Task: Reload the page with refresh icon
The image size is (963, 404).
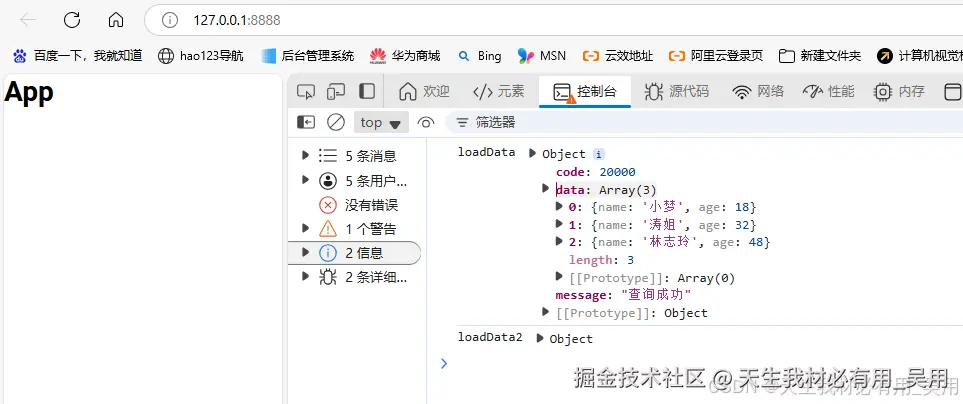Action: point(72,20)
